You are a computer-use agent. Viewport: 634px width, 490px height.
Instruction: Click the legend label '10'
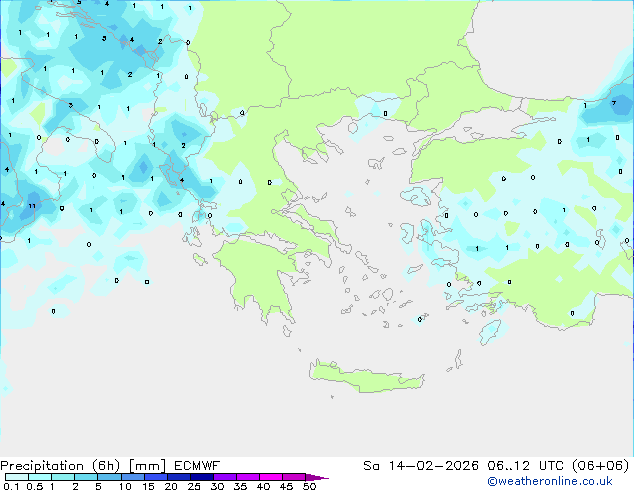(x=125, y=486)
